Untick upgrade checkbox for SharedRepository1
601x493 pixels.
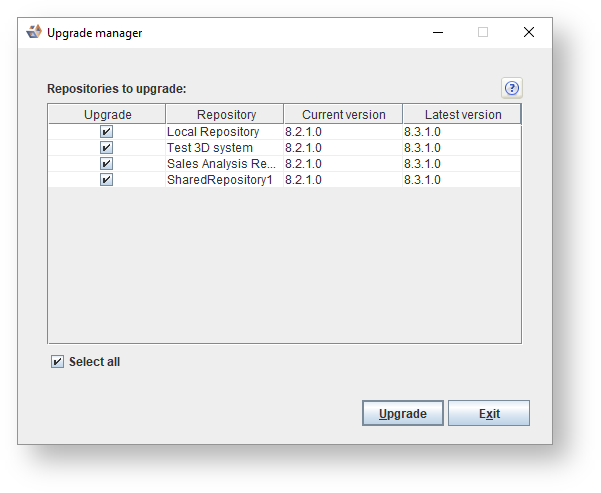pyautogui.click(x=107, y=180)
